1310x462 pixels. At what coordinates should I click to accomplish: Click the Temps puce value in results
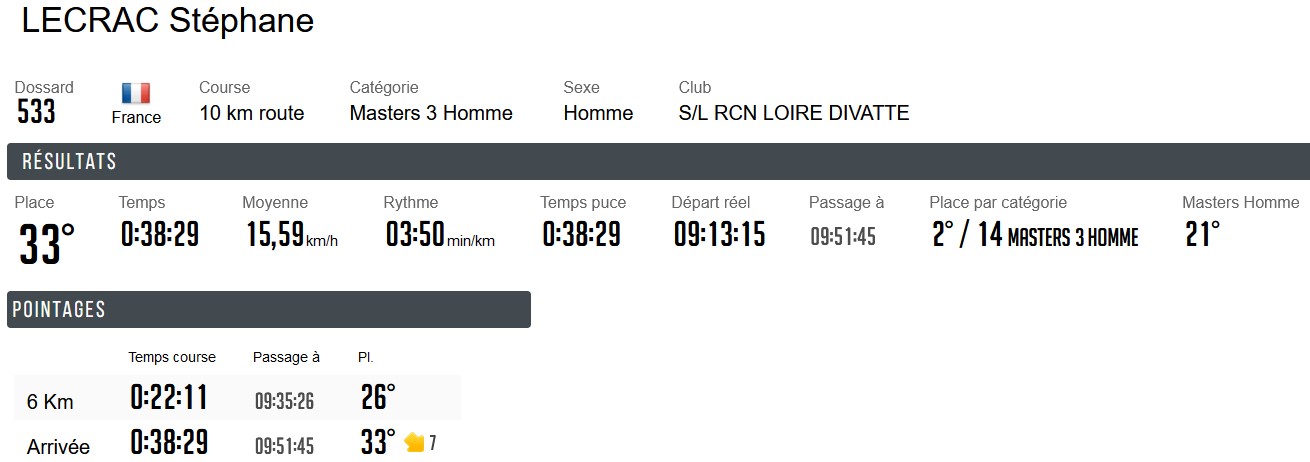pyautogui.click(x=581, y=235)
